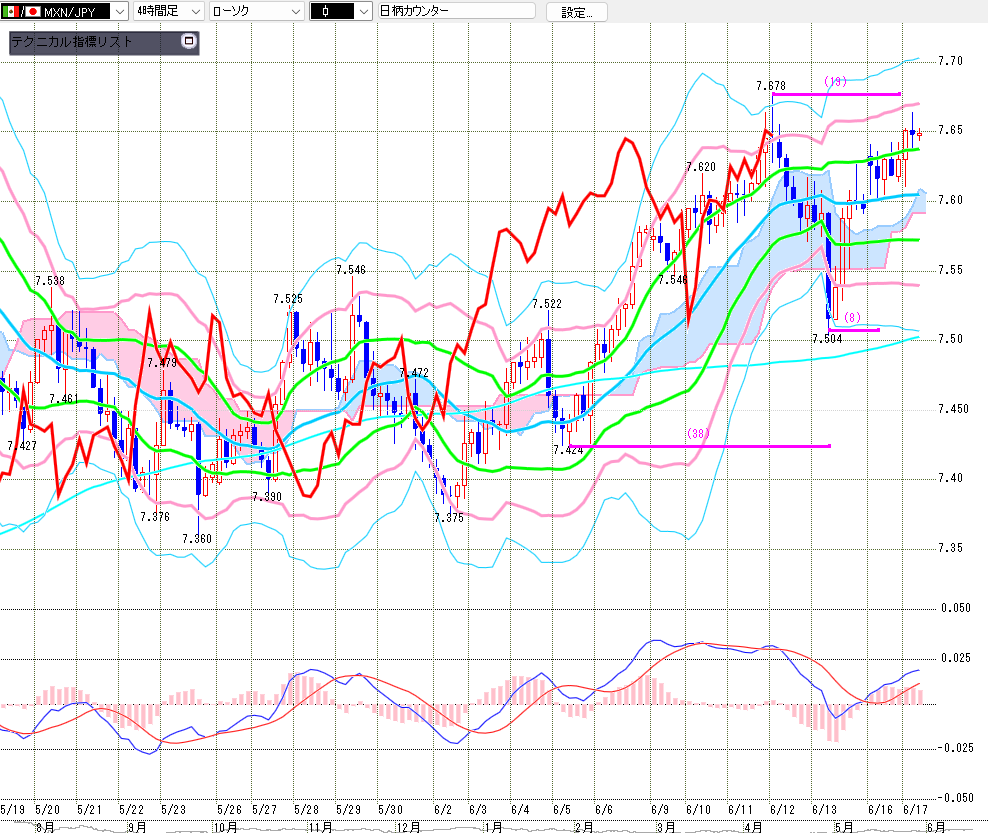
Task: Click the 6/10 date label
Action: pyautogui.click(x=698, y=810)
